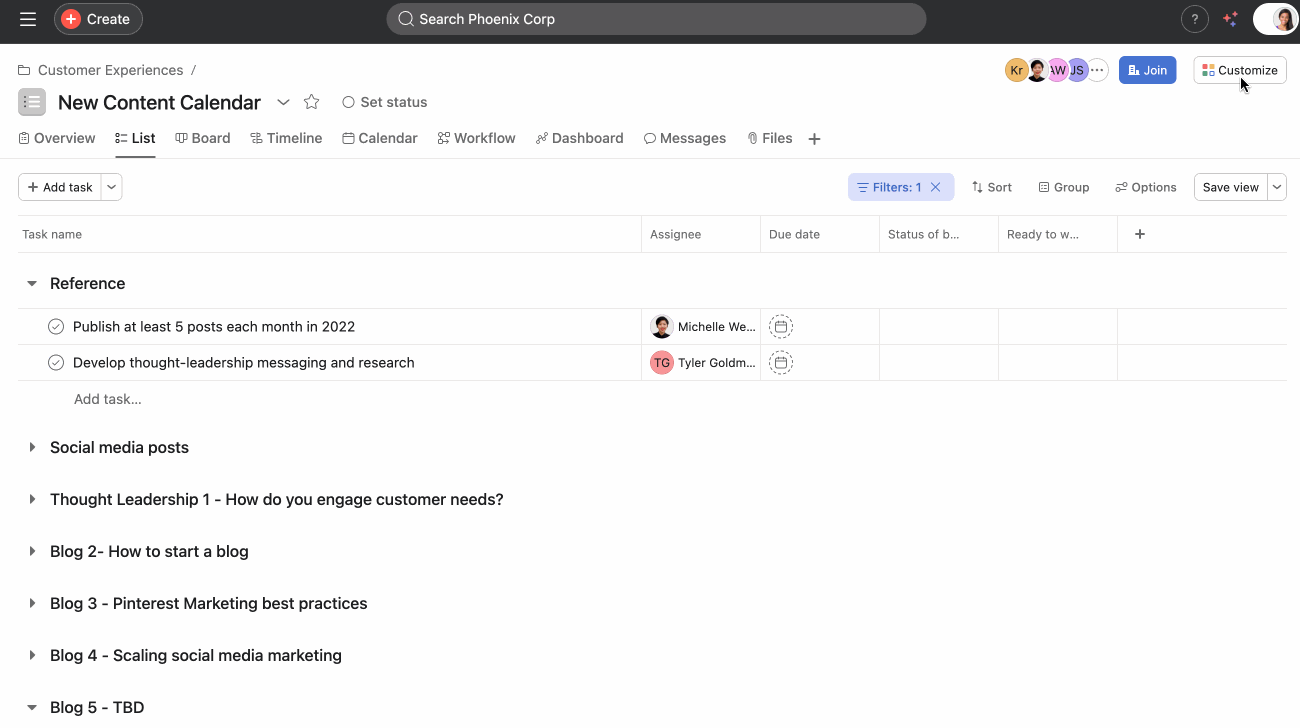
Task: Add a new column with the plus icon
Action: (1139, 233)
